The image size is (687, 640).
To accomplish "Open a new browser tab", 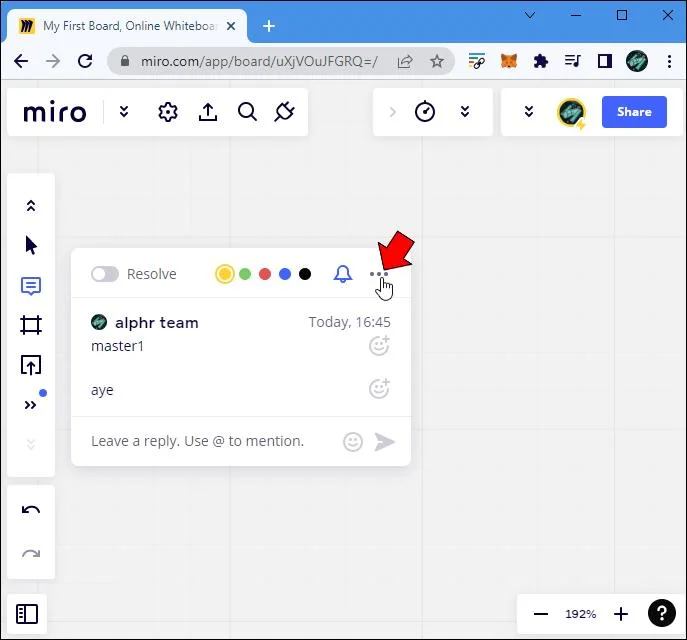I will [x=269, y=26].
